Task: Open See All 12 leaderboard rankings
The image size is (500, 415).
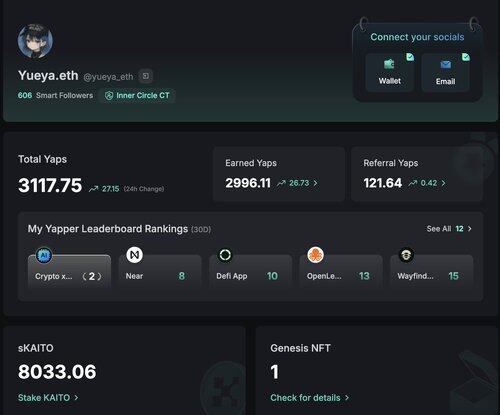Action: click(x=449, y=229)
